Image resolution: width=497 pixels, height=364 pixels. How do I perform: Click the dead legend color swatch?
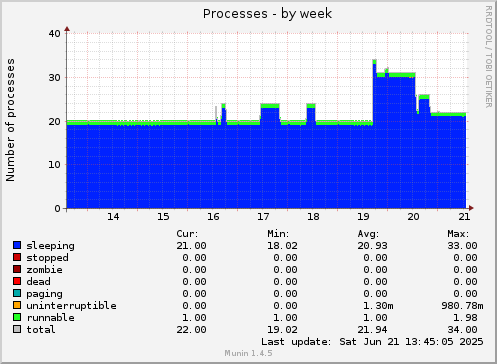click(x=17, y=281)
